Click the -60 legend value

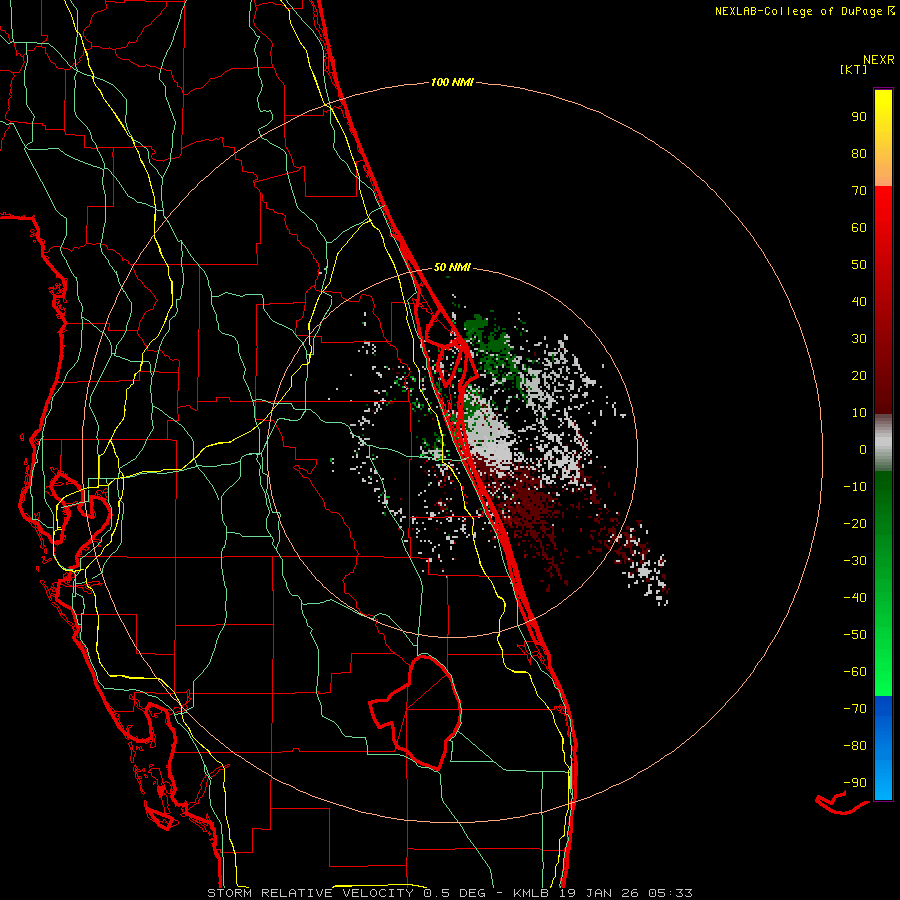[855, 672]
